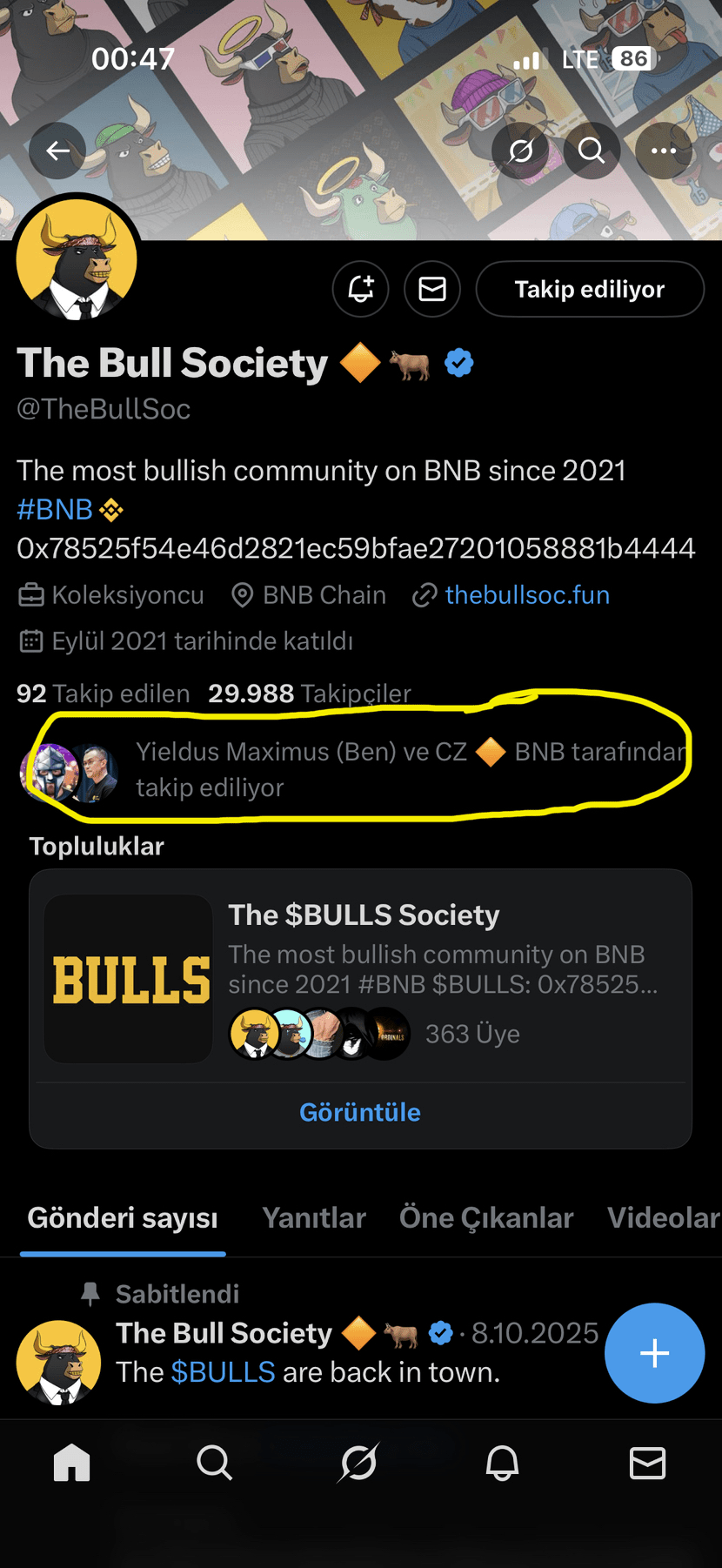Switch to the Yanıtlar tab

pyautogui.click(x=314, y=1218)
